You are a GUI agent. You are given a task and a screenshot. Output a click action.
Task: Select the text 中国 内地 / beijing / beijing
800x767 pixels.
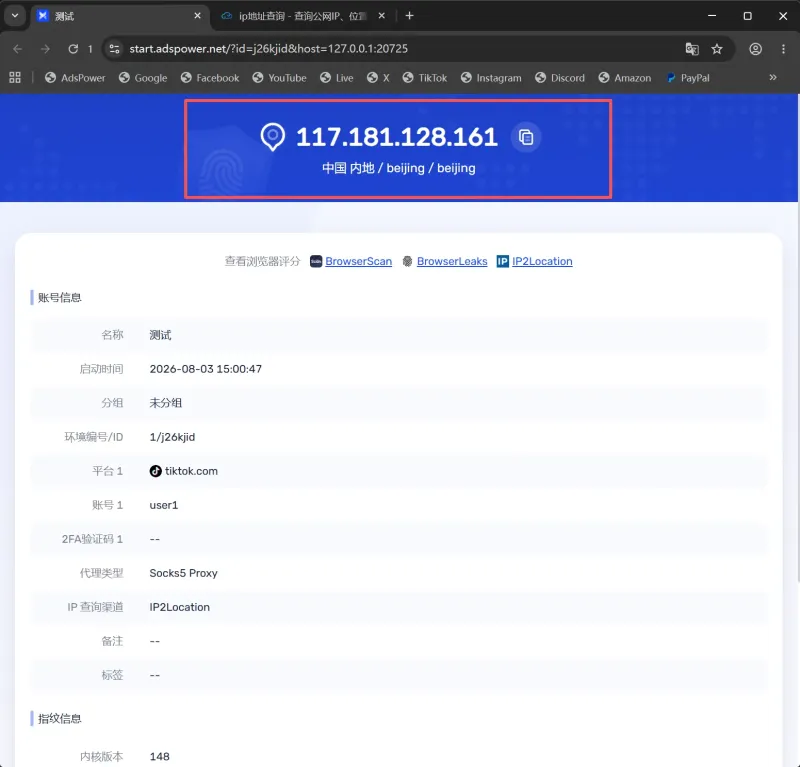pyautogui.click(x=398, y=168)
